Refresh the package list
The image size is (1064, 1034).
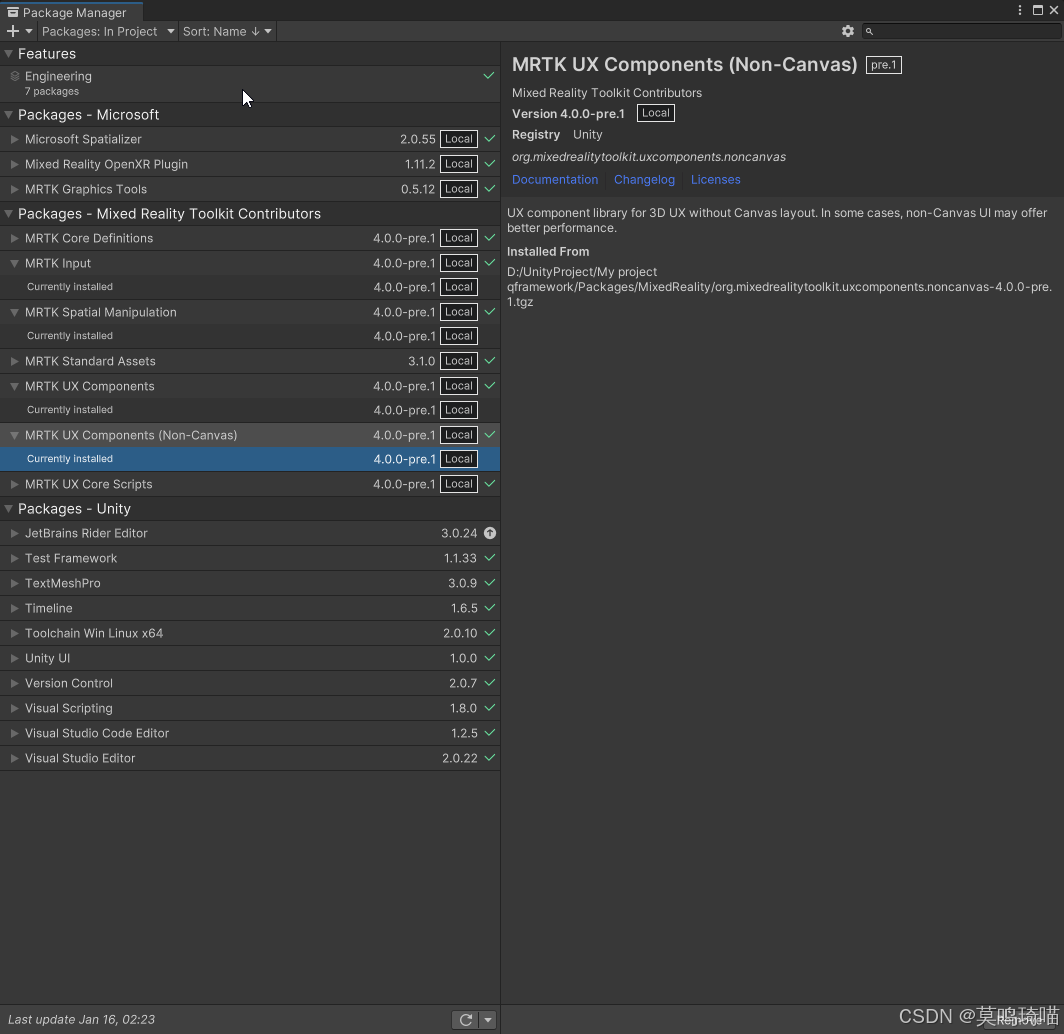466,1020
